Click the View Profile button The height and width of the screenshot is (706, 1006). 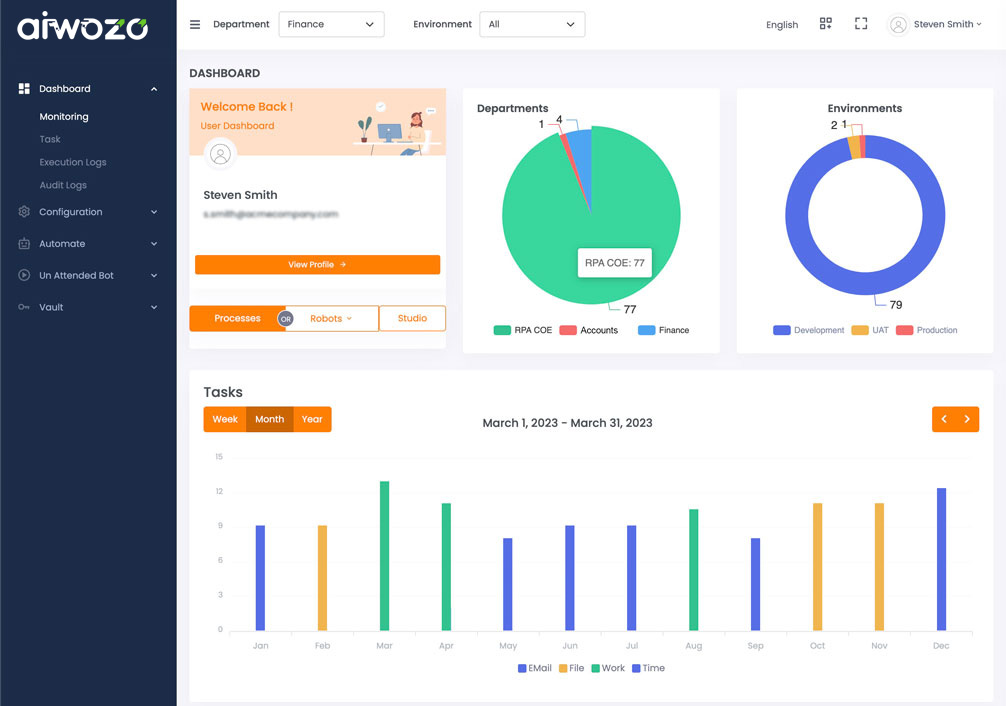317,265
